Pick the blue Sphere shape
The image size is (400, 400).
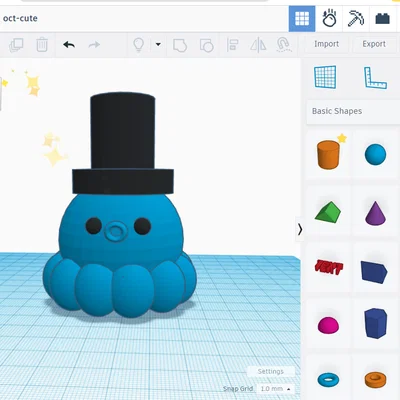[375, 155]
